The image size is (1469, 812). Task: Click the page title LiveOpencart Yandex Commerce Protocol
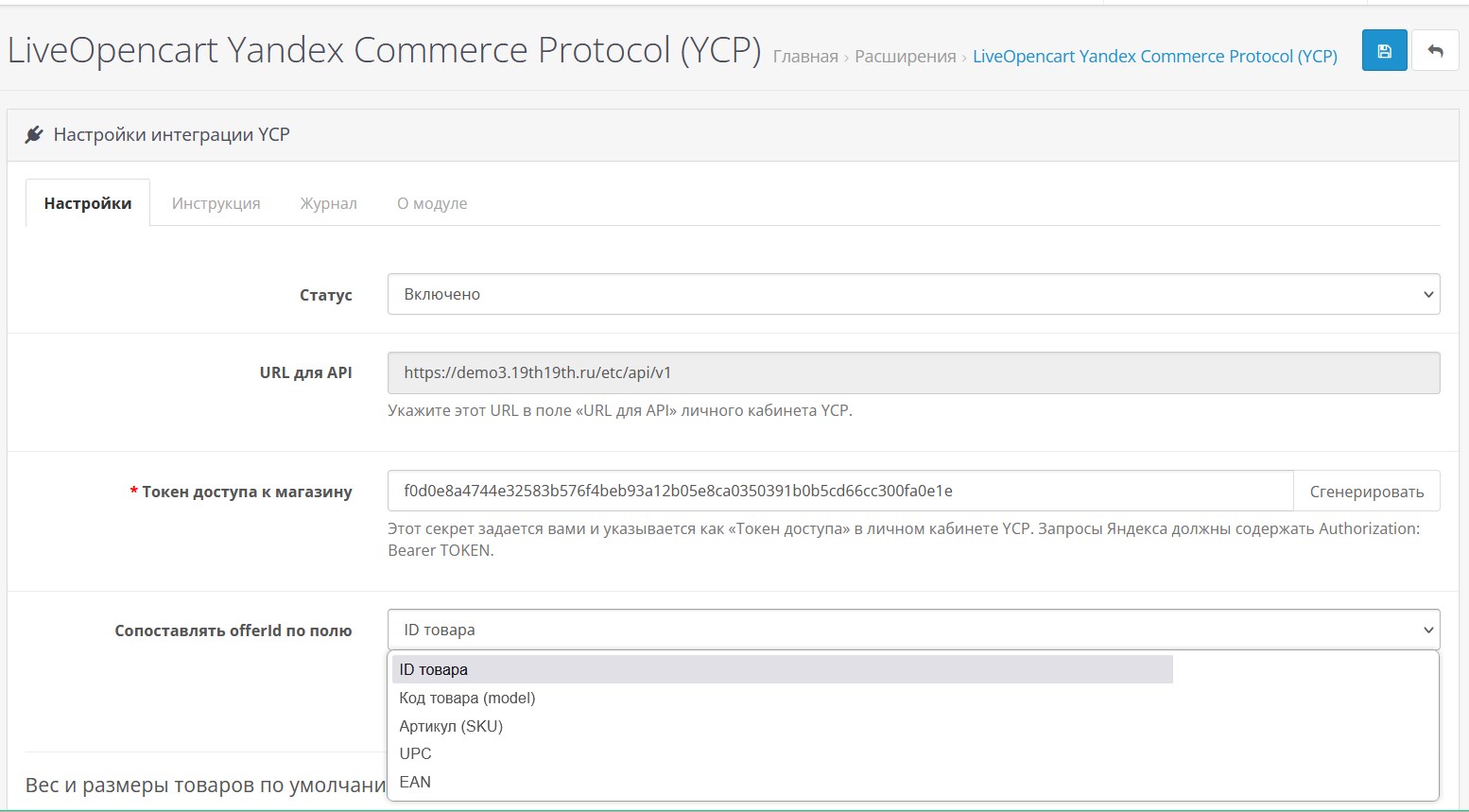click(384, 50)
